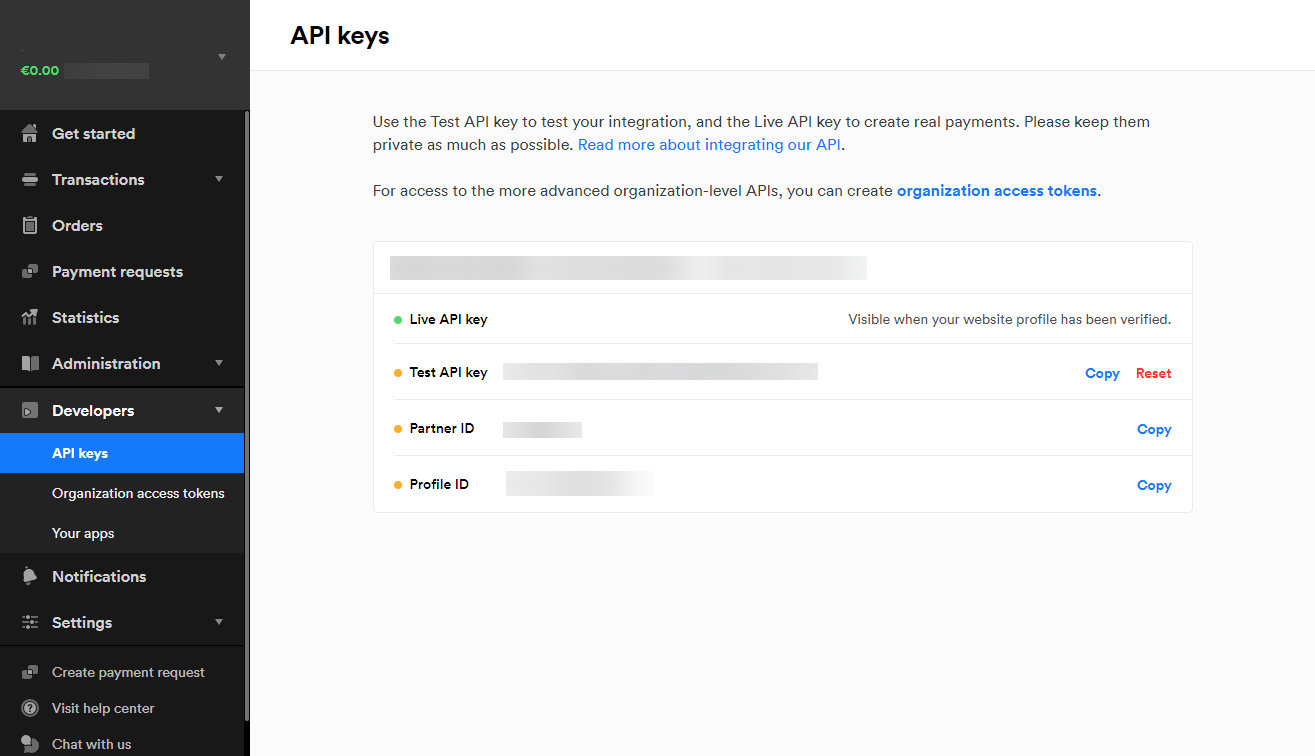Open Organization access tokens in sidebar
The height and width of the screenshot is (756, 1315).
[138, 493]
